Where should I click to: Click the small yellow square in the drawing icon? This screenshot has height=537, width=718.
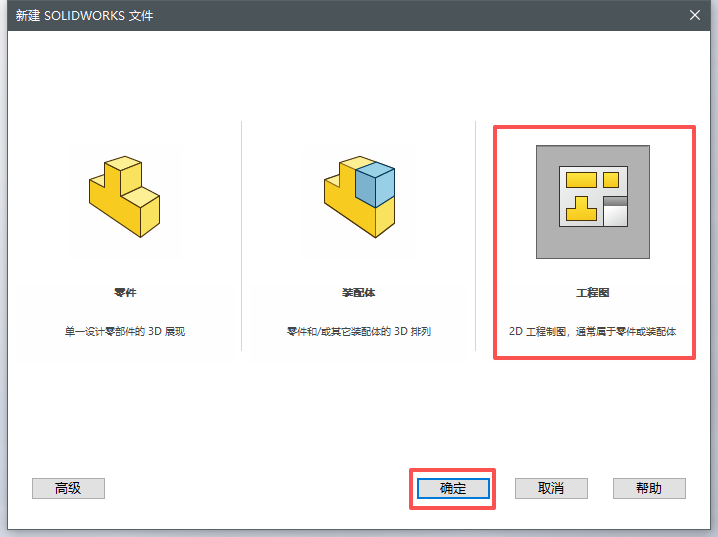coord(610,180)
